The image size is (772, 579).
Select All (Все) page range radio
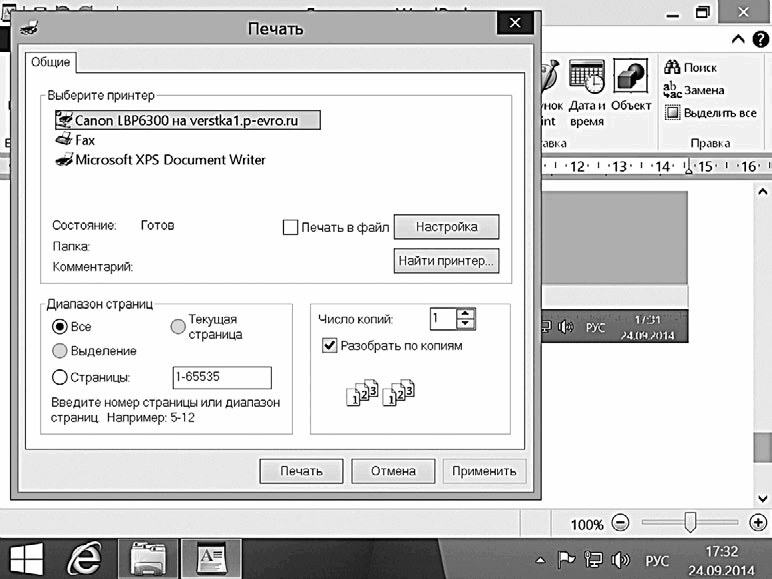coord(60,326)
